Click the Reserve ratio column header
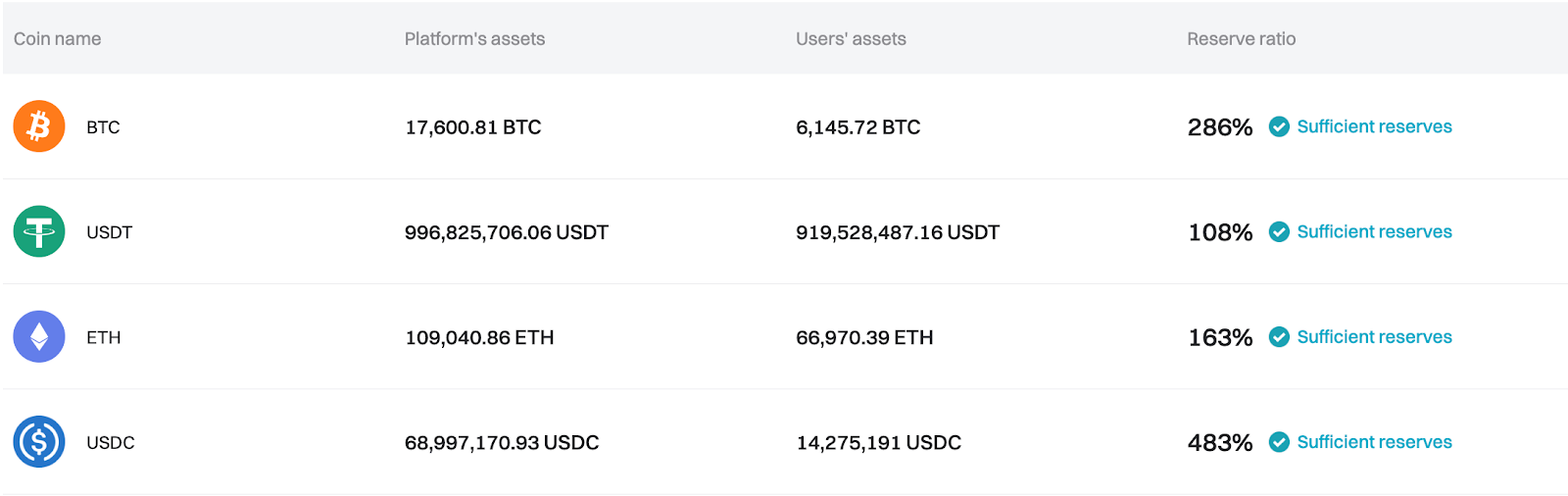The height and width of the screenshot is (496, 1568). (1241, 39)
